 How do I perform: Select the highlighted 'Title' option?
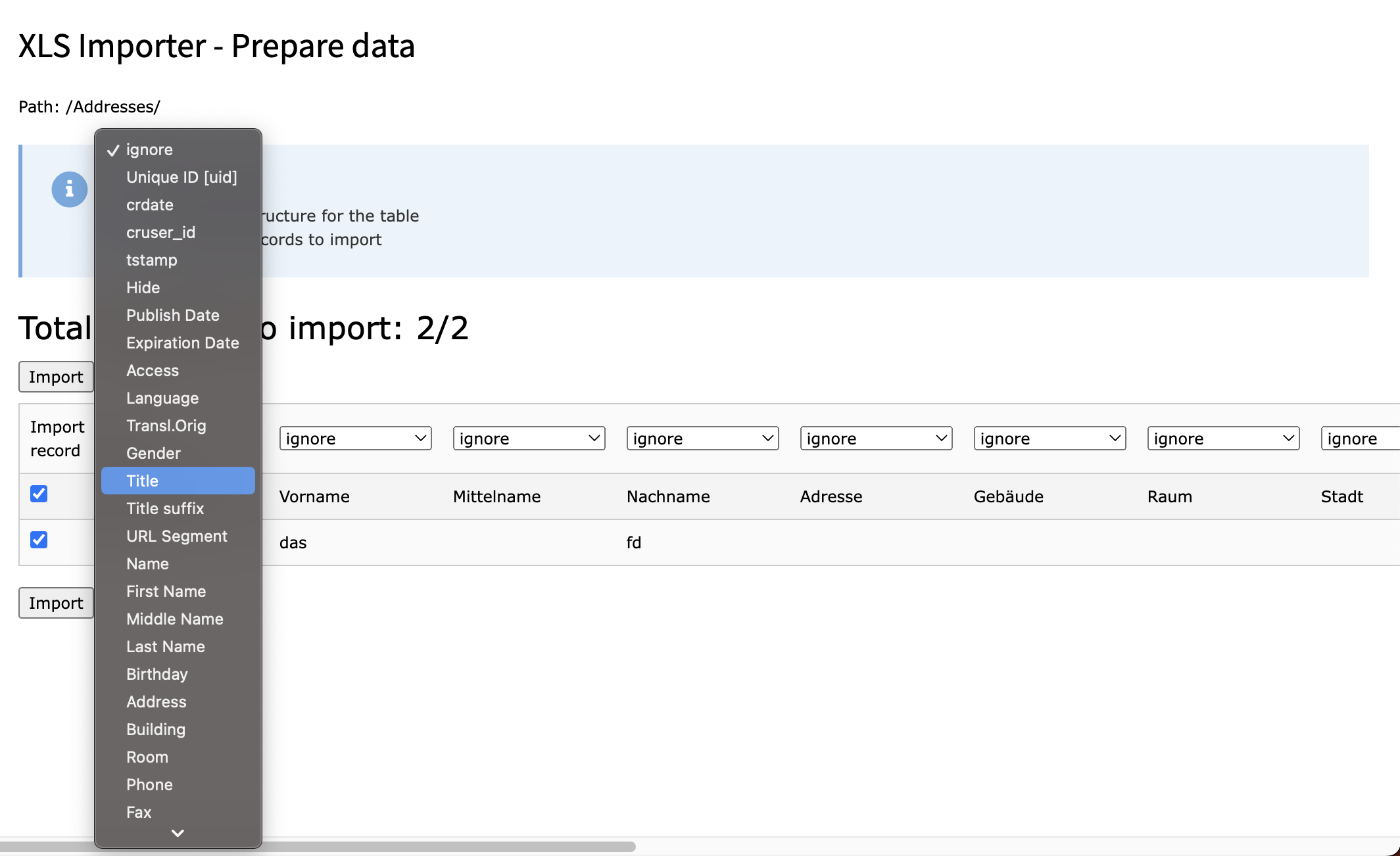pyautogui.click(x=178, y=481)
